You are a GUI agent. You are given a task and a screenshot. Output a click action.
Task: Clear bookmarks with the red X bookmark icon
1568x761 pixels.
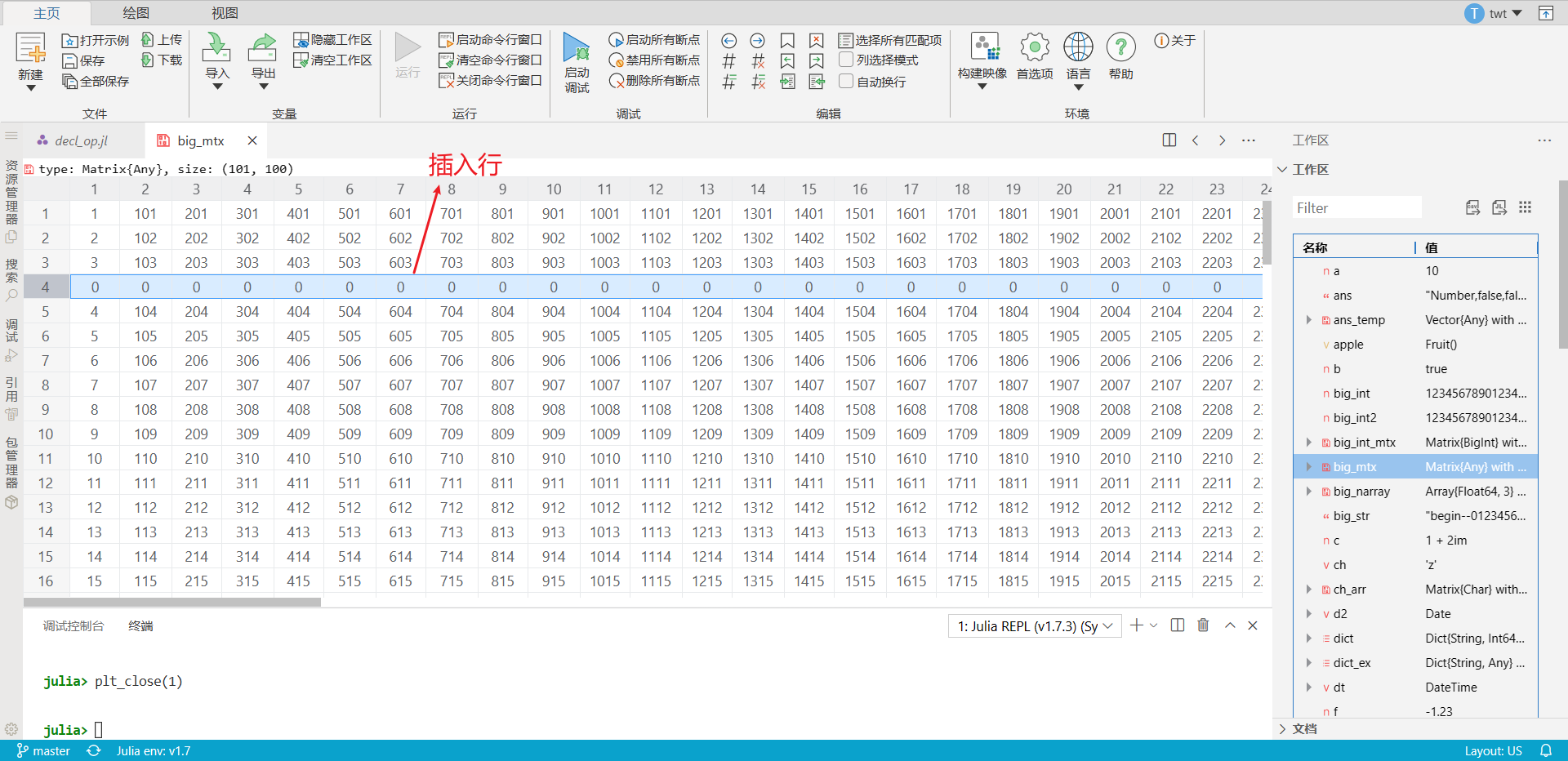pyautogui.click(x=817, y=41)
